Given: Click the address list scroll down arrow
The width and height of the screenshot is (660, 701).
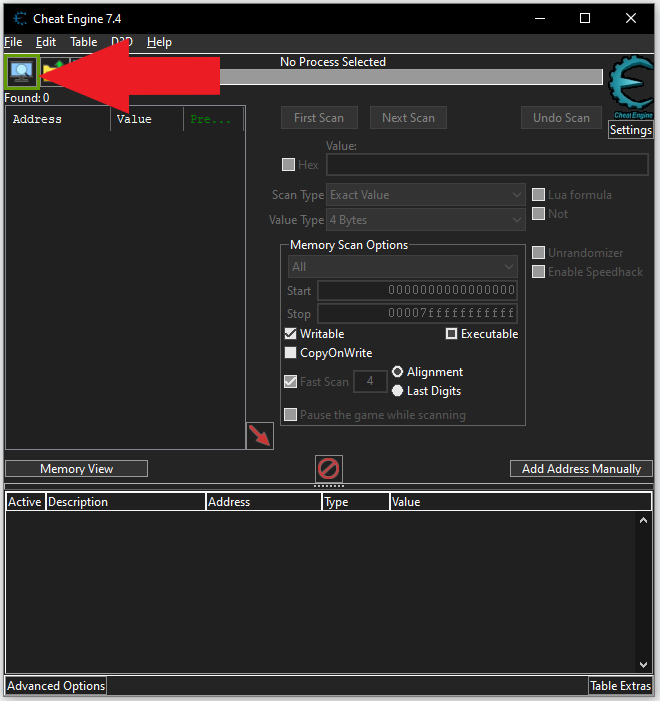Looking at the screenshot, I should tap(643, 665).
